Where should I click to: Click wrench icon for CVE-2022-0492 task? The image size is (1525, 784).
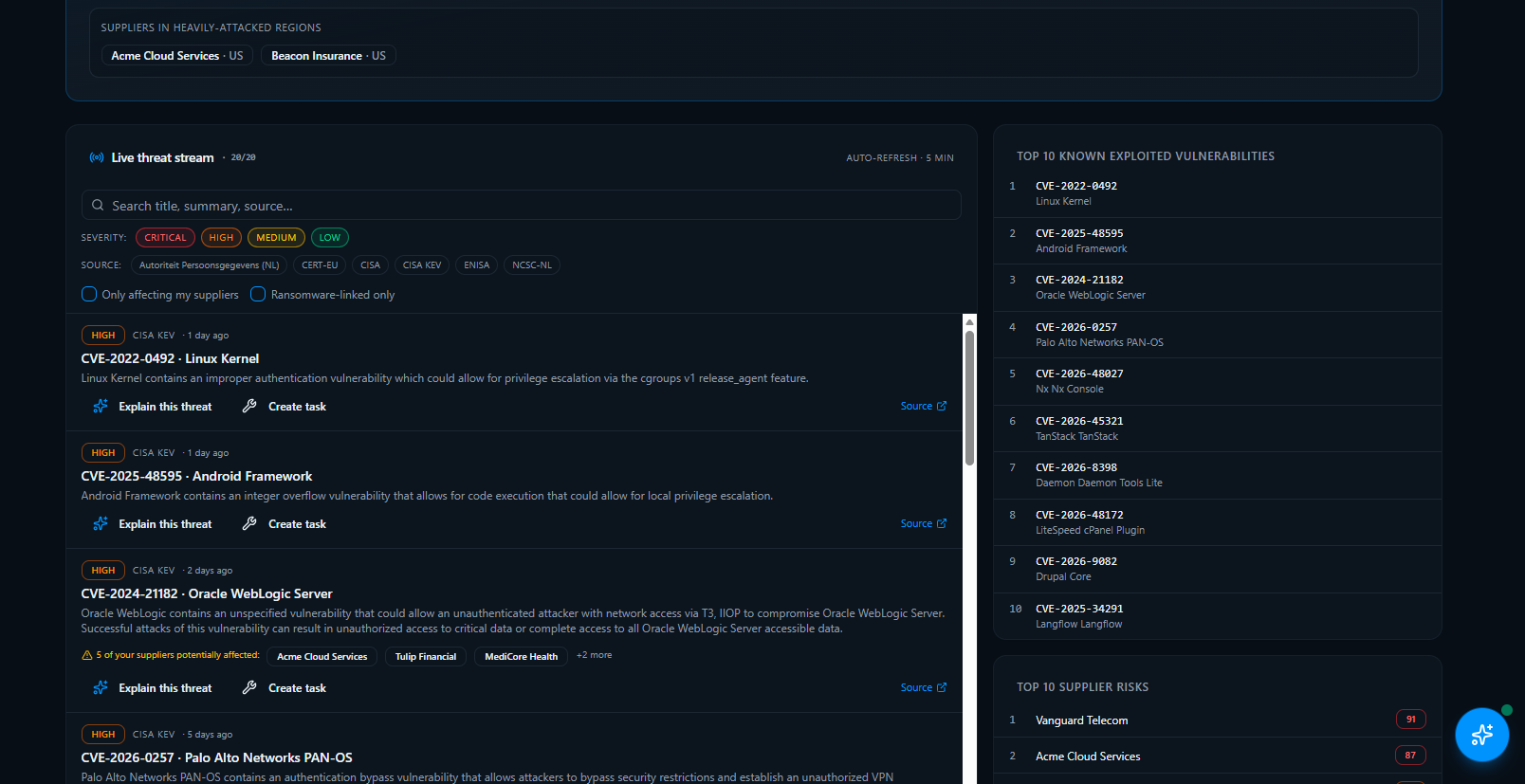[x=249, y=406]
